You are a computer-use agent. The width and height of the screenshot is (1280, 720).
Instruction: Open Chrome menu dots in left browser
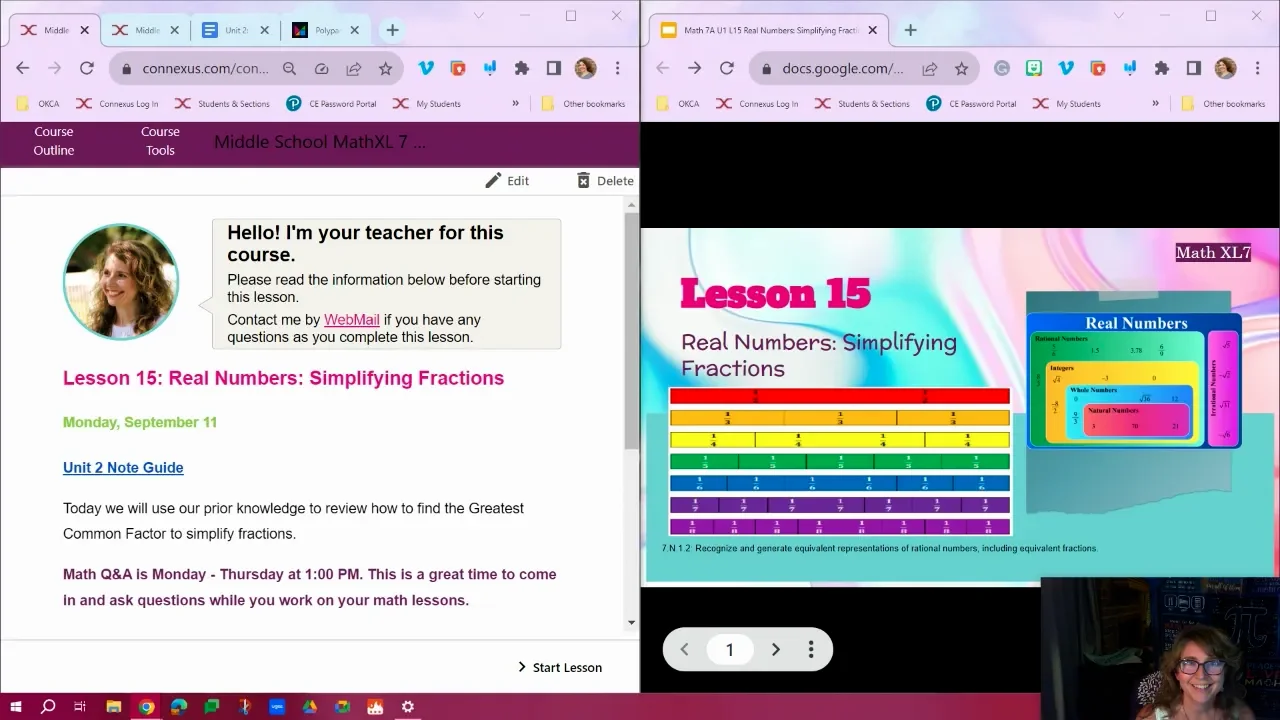coord(617,68)
